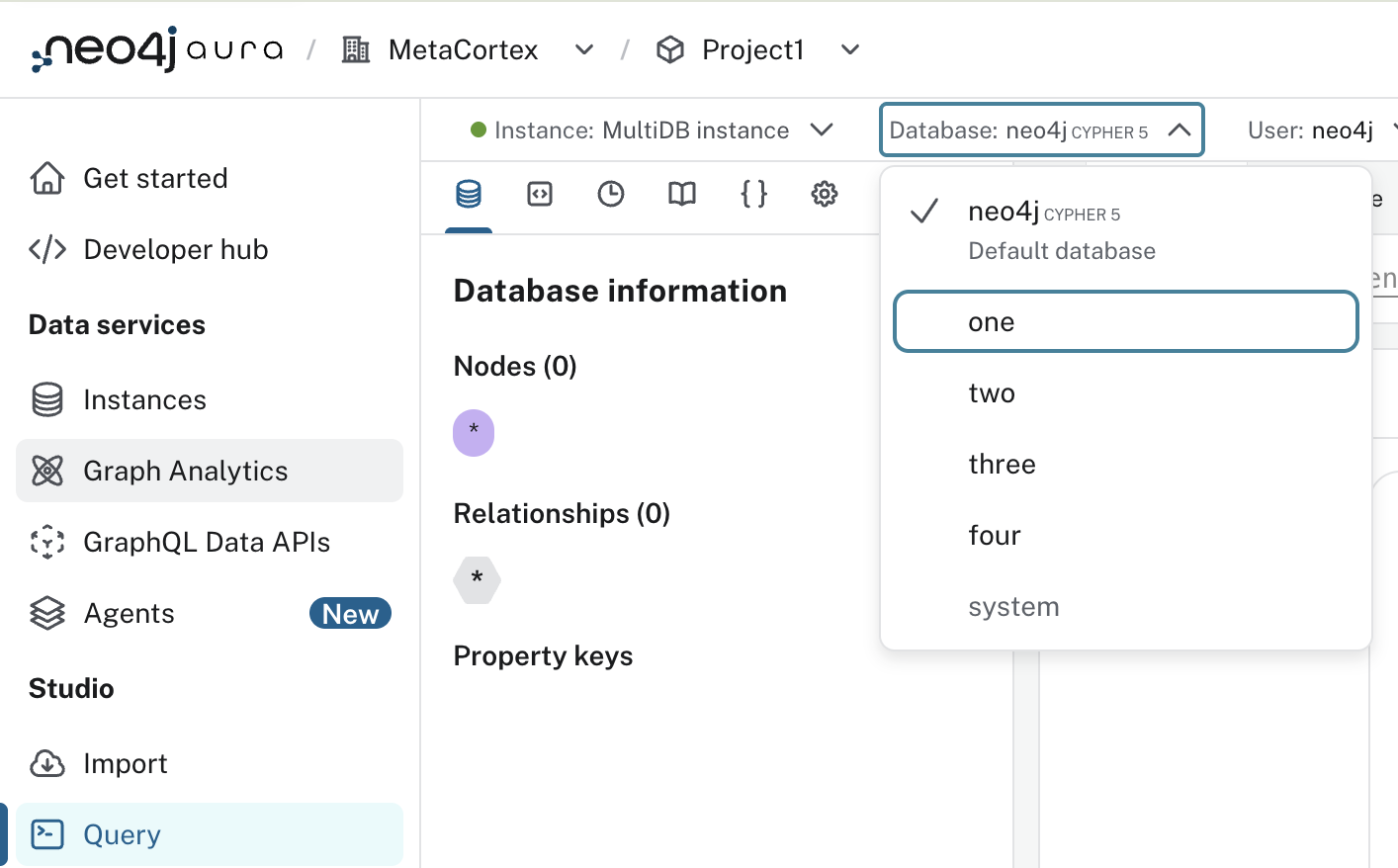Select database 'two' from list
Image resolution: width=1398 pixels, height=868 pixels.
tap(1126, 392)
